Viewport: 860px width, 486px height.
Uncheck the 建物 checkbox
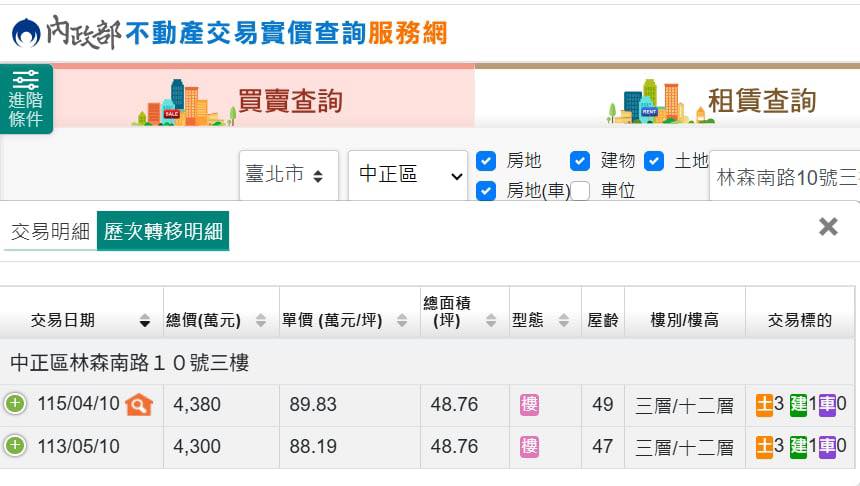click(x=580, y=161)
